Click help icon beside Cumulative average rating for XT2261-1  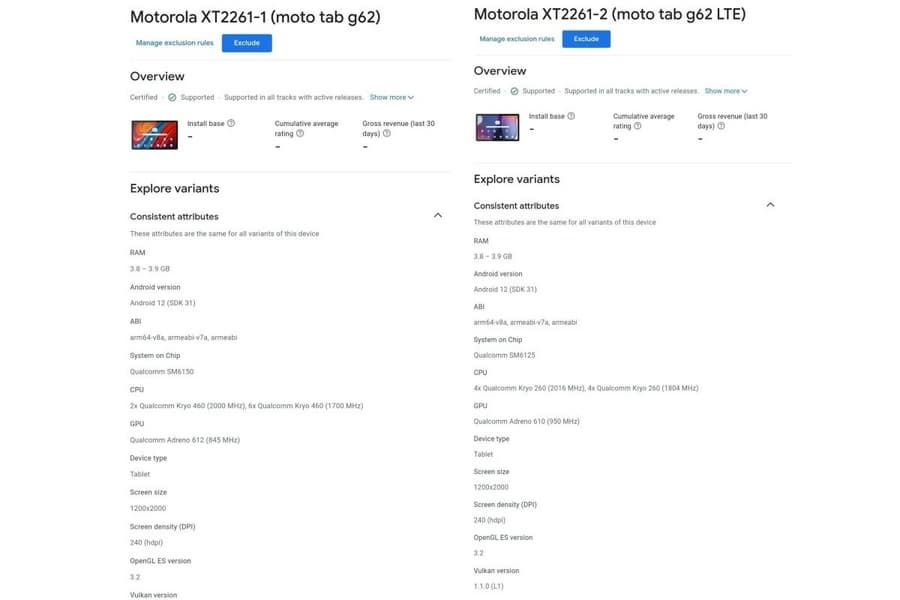300,133
